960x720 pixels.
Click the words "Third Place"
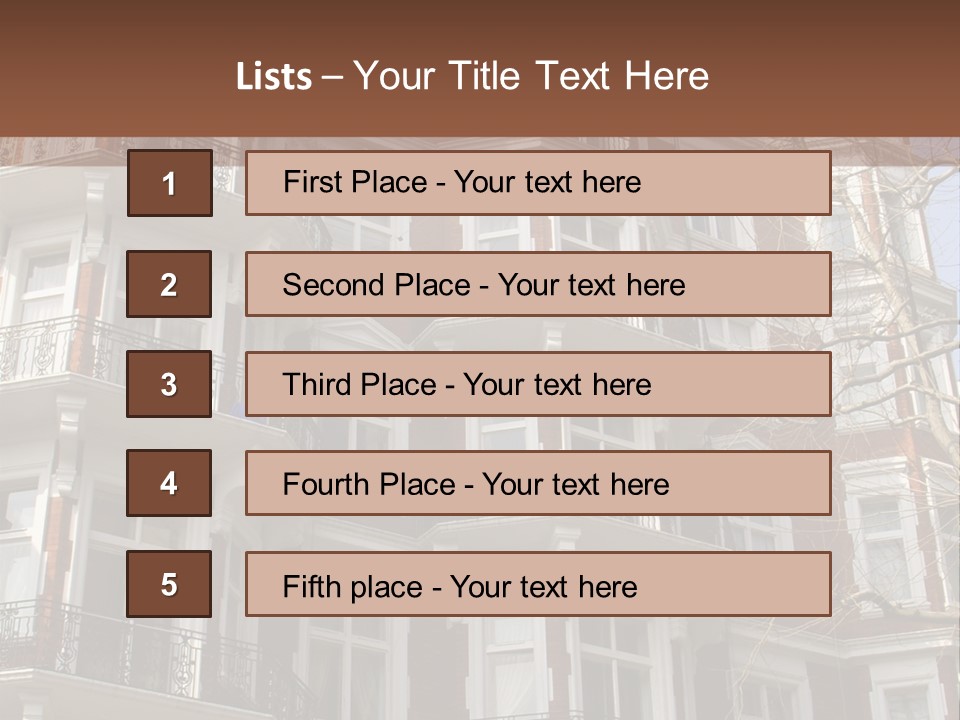(359, 384)
